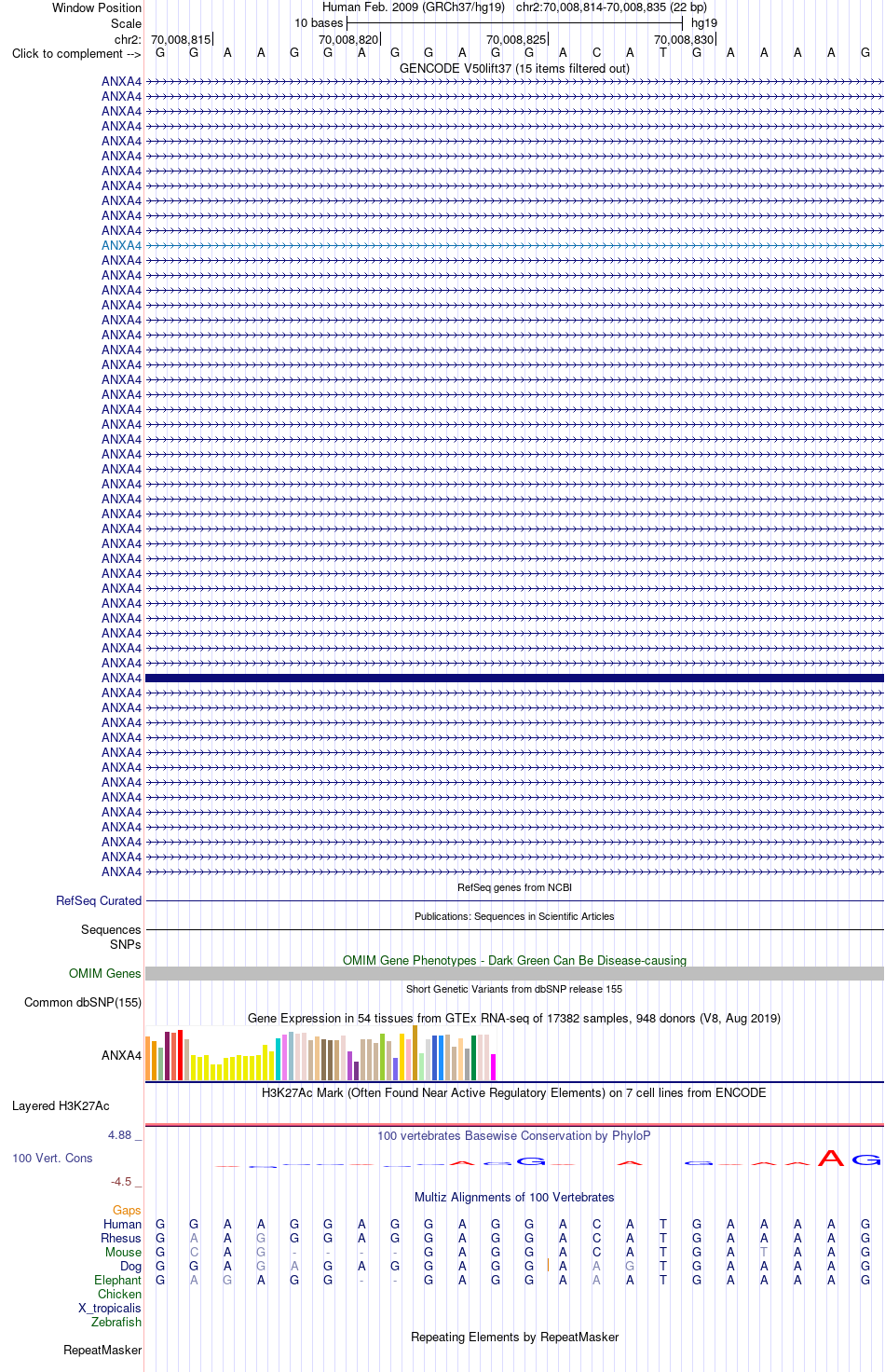Click the 'chr2:70,008,814-70,008,835 (22 bp)' position text
The height and width of the screenshot is (1372, 885).
tap(611, 7)
